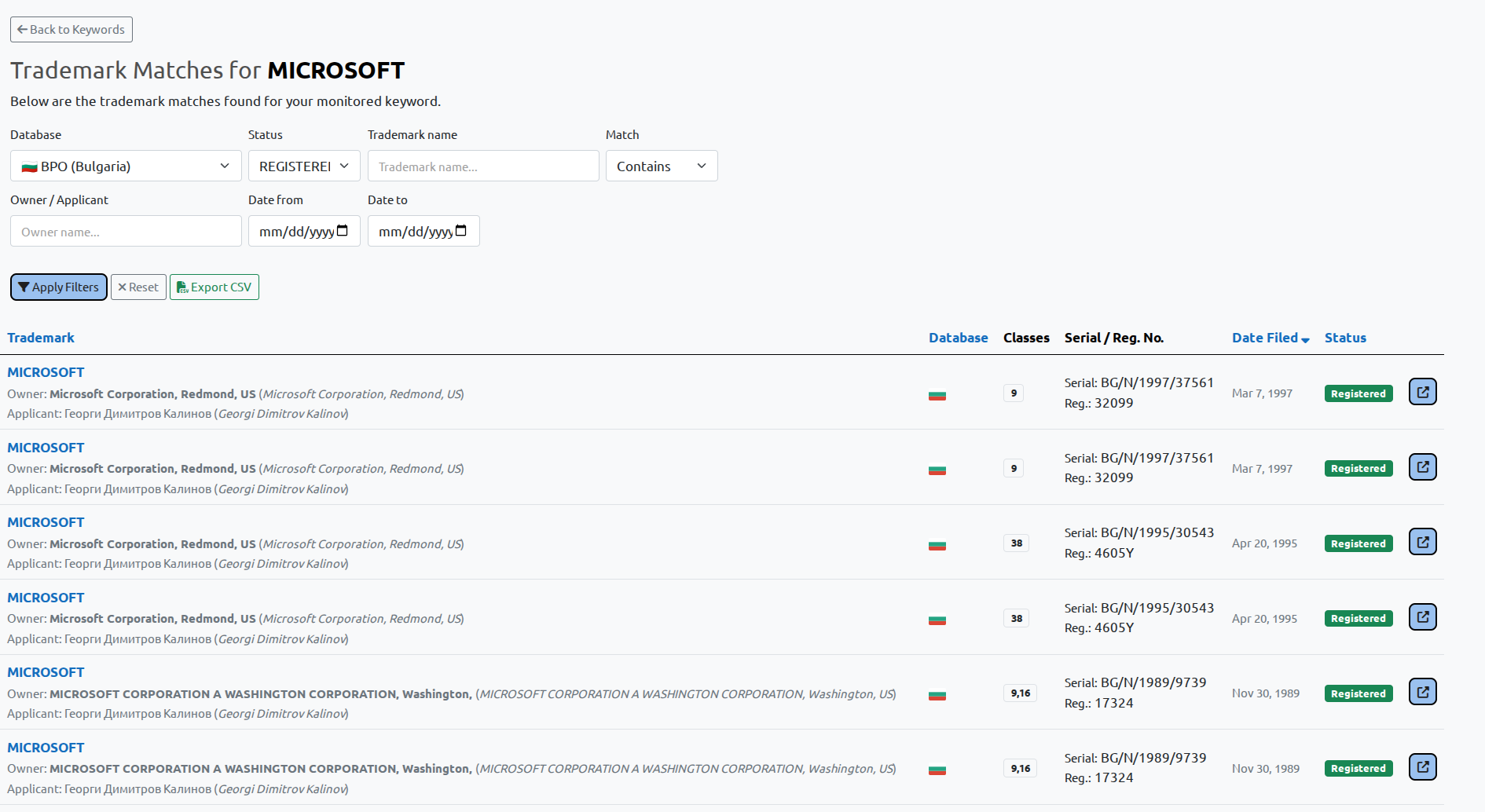Open external link for fourth row result

point(1422,617)
